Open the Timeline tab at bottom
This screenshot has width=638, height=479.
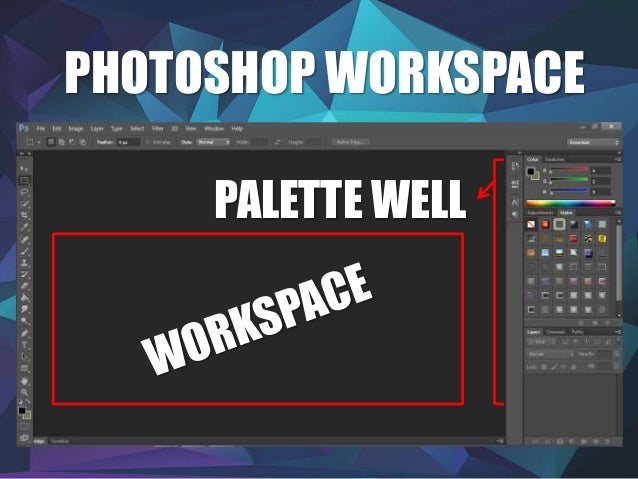coord(59,441)
